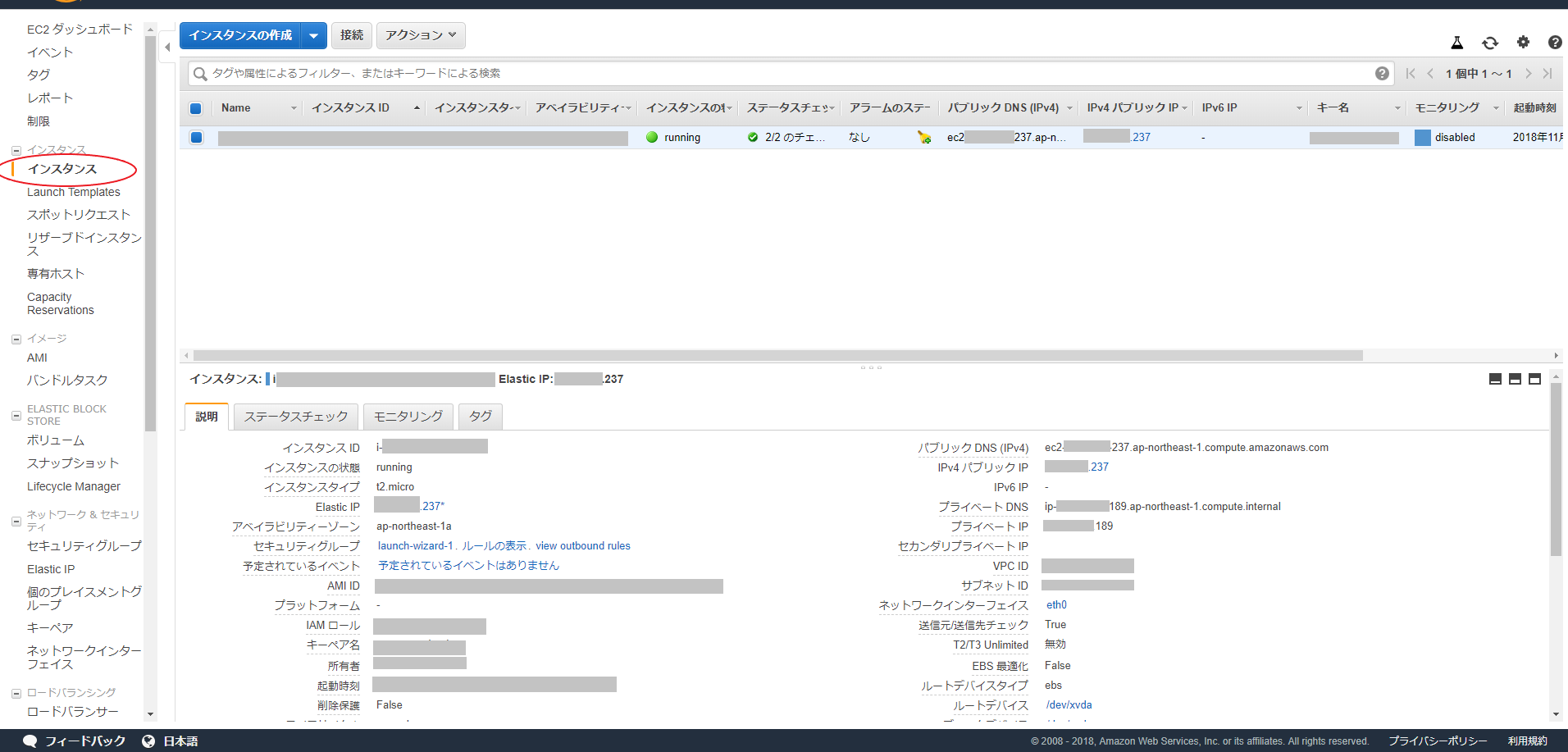Check the running instance's row checkbox
Image resolution: width=1568 pixels, height=752 pixels.
coord(195,137)
